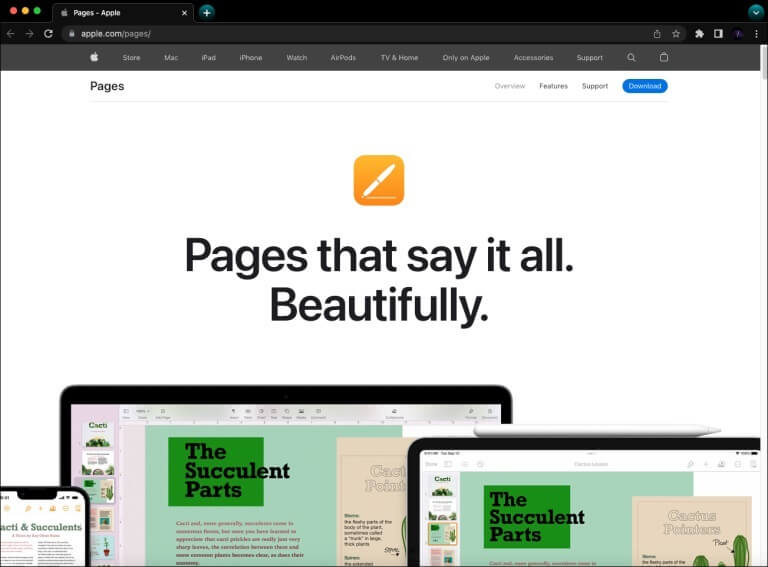Image resolution: width=768 pixels, height=567 pixels.
Task: Click the Pages title in local nav
Action: pyautogui.click(x=107, y=86)
